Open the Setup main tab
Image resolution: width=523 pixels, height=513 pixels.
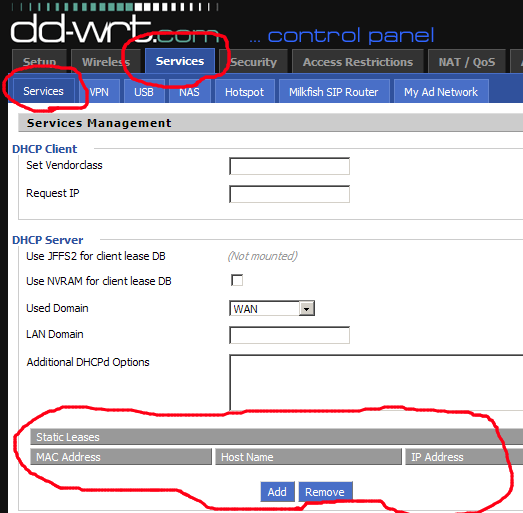[x=39, y=61]
